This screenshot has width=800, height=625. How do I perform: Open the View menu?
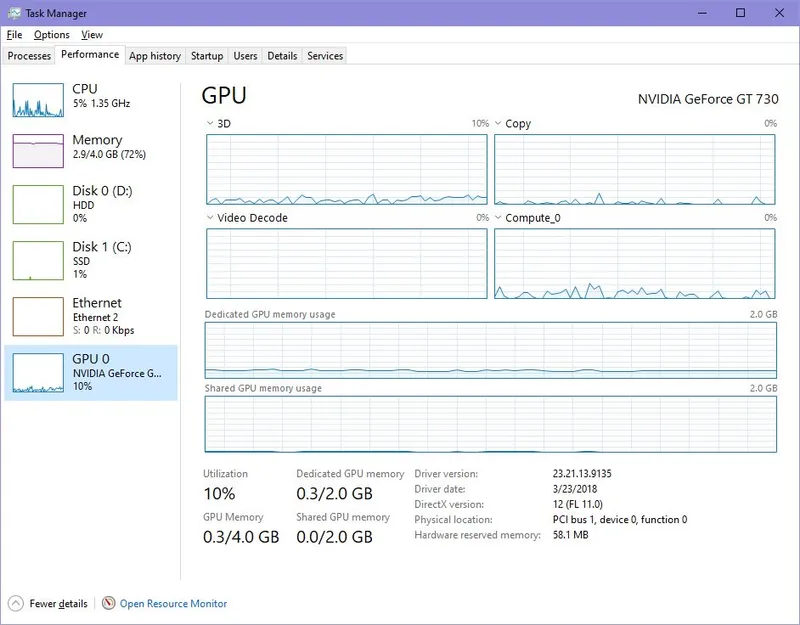92,35
